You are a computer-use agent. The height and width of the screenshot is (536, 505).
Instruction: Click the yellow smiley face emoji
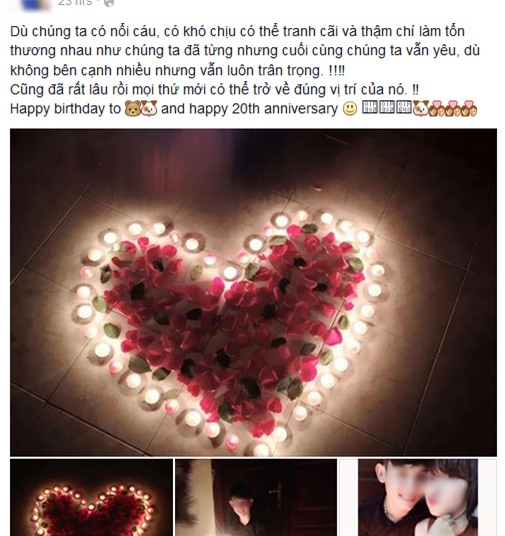350,109
